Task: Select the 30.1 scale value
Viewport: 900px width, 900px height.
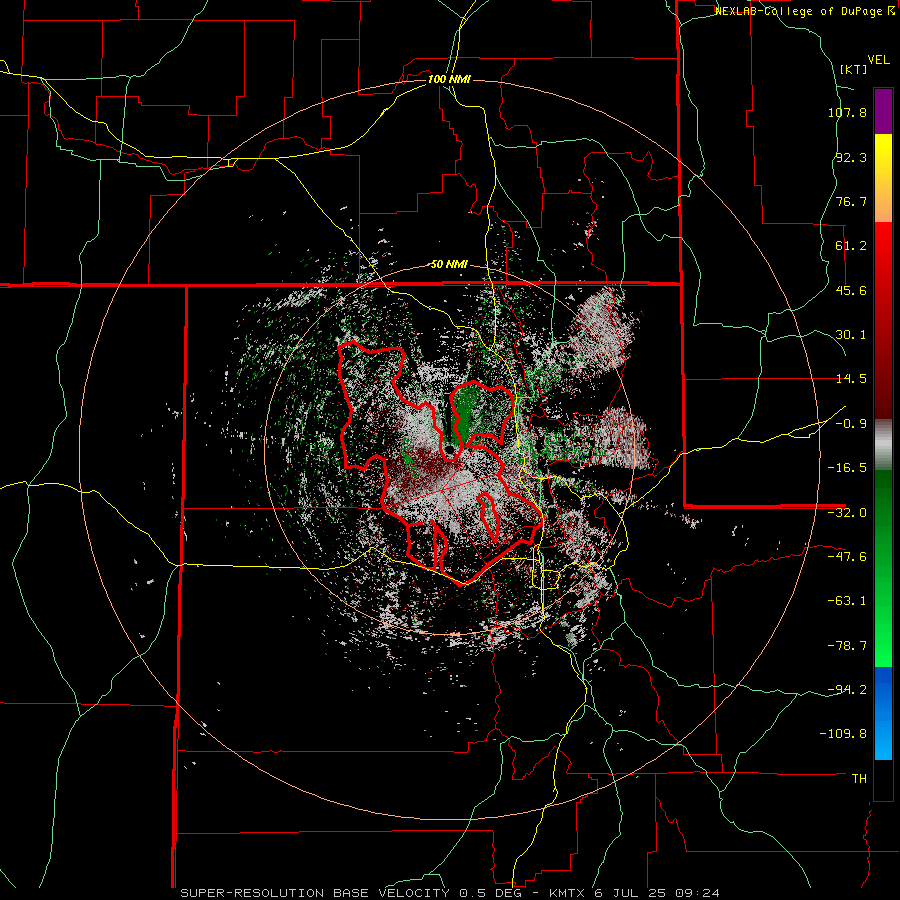Action: tap(851, 335)
